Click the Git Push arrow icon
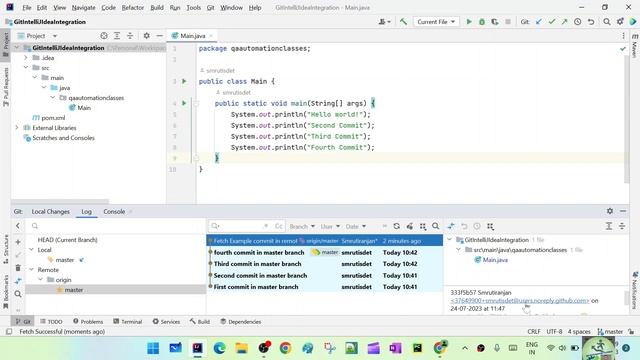 pyautogui.click(x=564, y=22)
